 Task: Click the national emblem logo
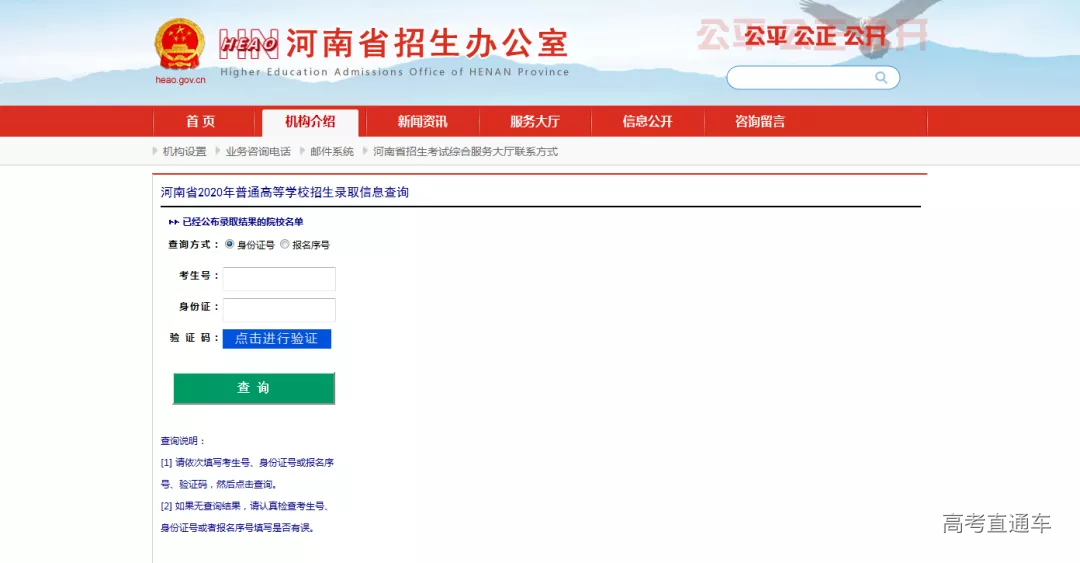[x=180, y=45]
